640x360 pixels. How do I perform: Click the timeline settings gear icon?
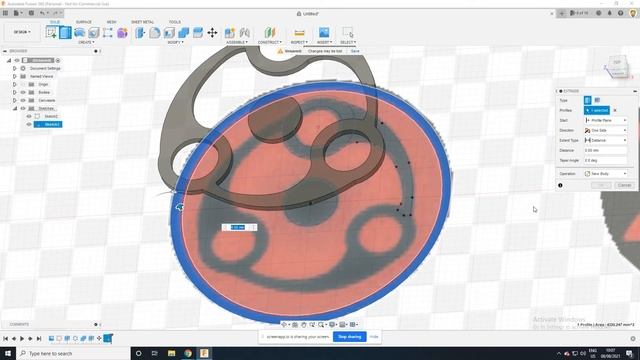click(x=633, y=338)
